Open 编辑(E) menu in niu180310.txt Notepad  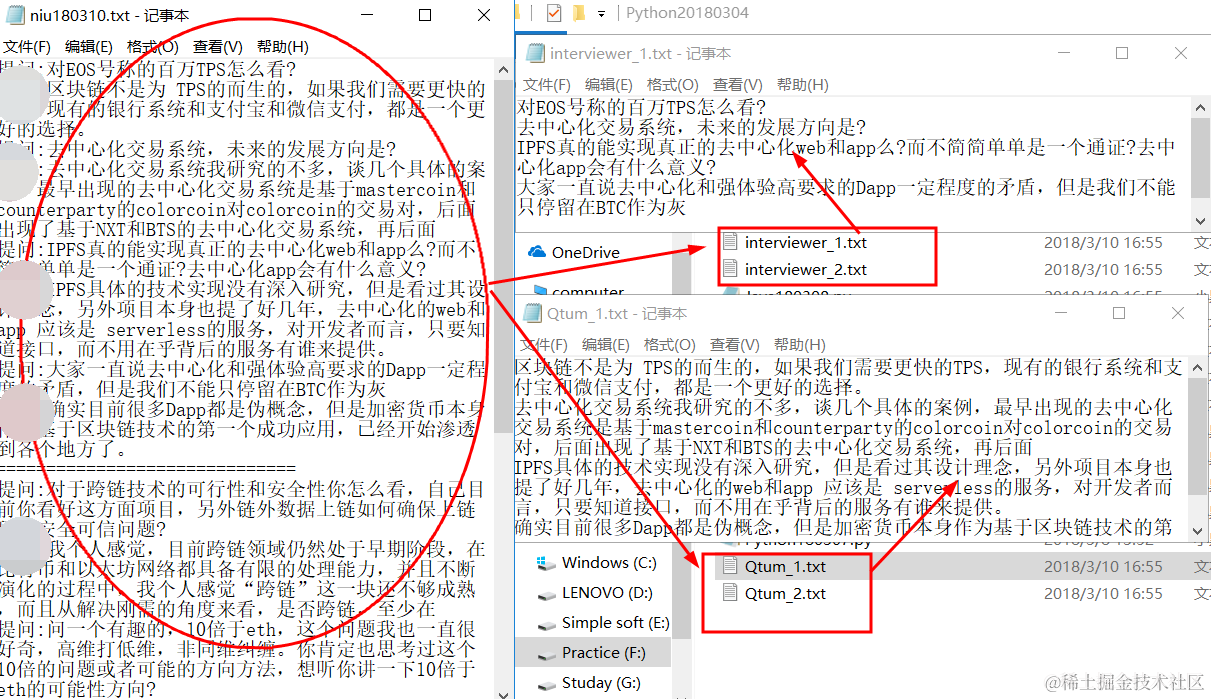point(89,47)
